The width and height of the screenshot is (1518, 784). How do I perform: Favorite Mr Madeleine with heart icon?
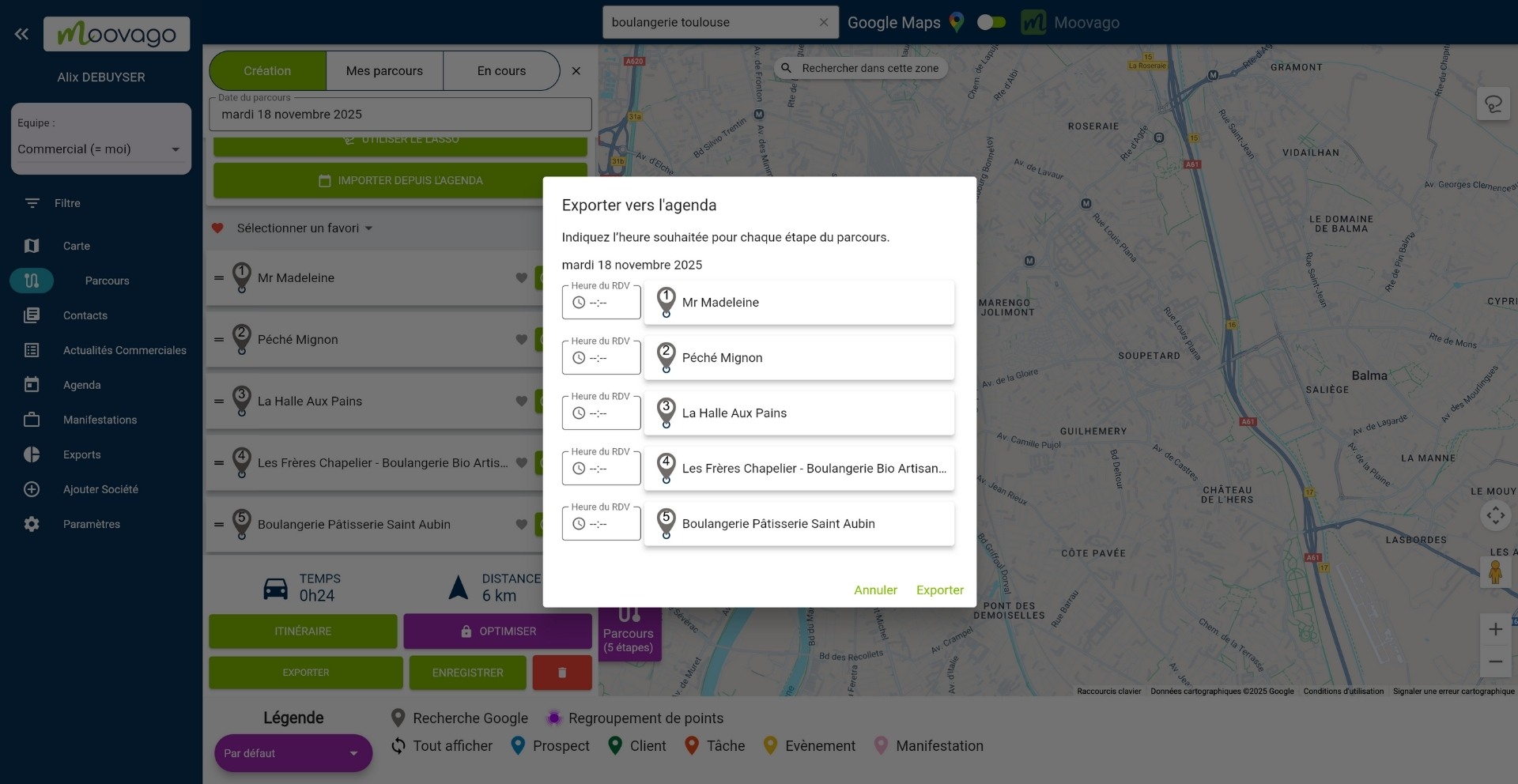[x=521, y=278]
